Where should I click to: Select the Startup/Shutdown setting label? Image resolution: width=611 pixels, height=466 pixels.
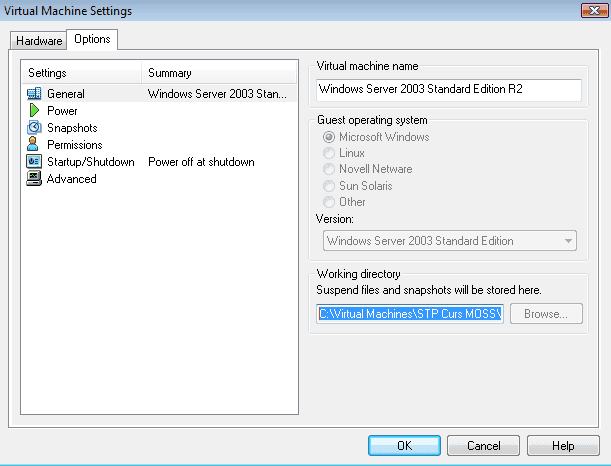(x=91, y=162)
